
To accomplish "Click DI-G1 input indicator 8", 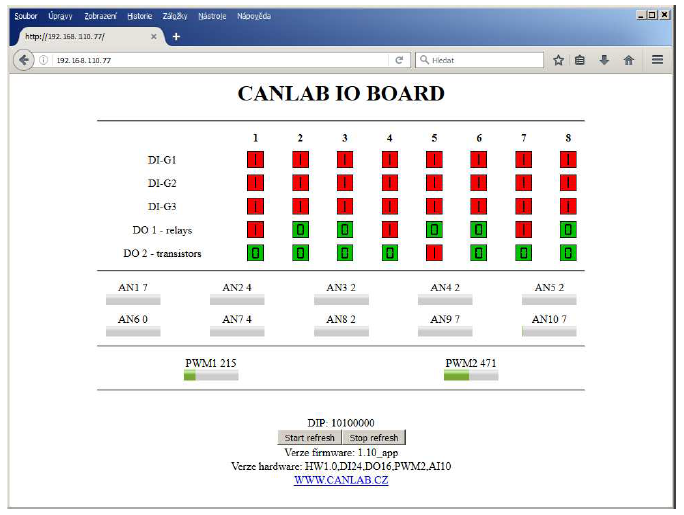I will point(568,160).
